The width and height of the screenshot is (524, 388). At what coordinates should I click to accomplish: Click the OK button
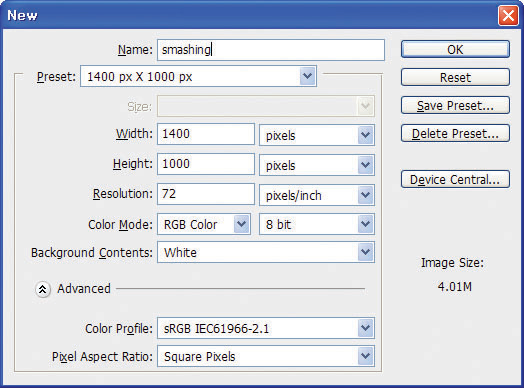pyautogui.click(x=455, y=49)
